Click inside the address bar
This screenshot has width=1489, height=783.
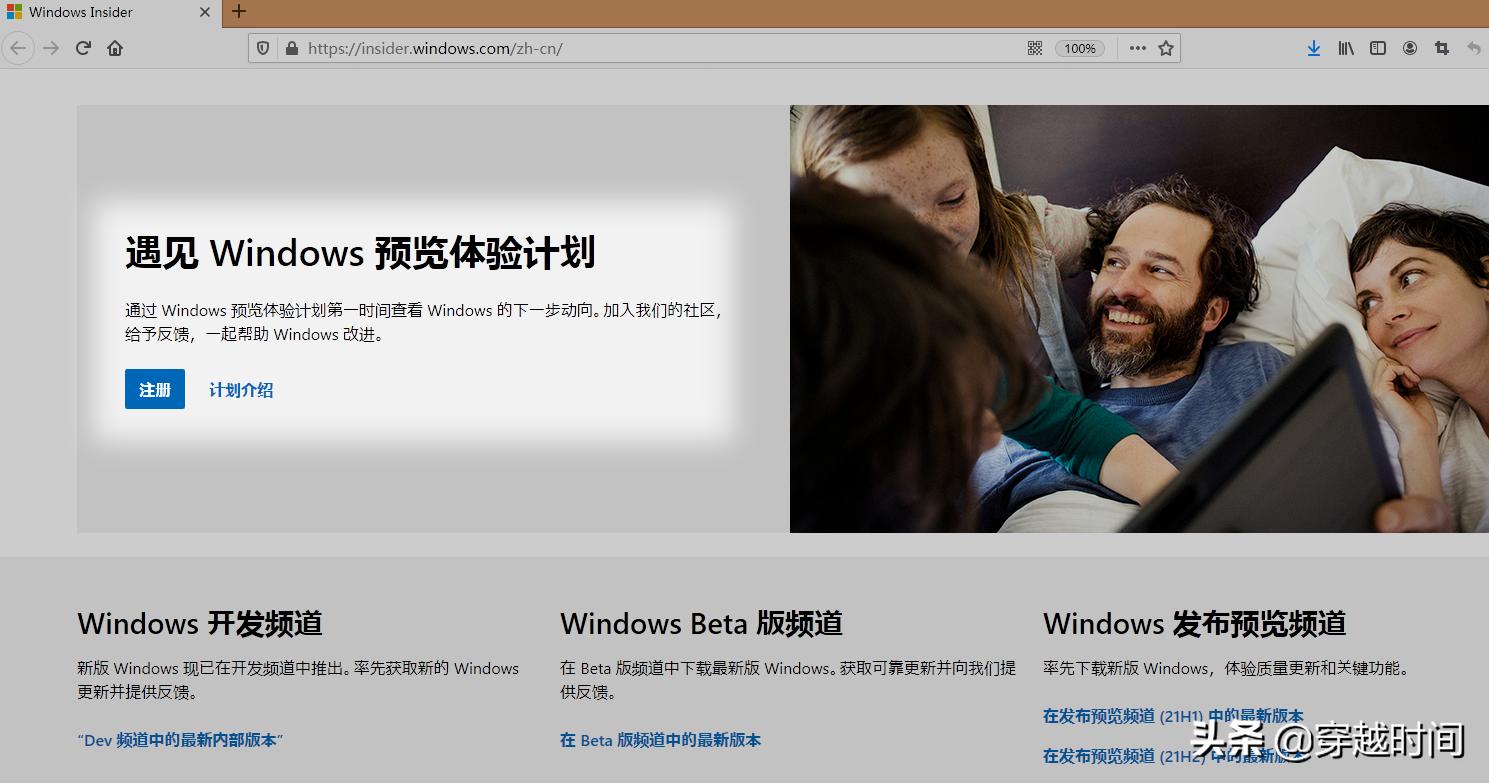[x=600, y=47]
